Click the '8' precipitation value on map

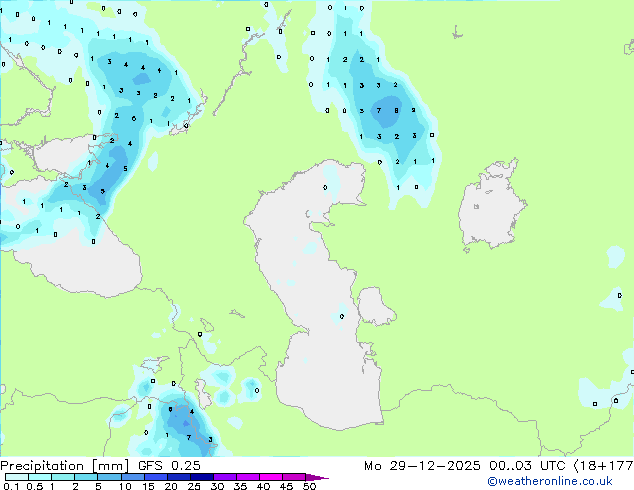[x=396, y=110]
